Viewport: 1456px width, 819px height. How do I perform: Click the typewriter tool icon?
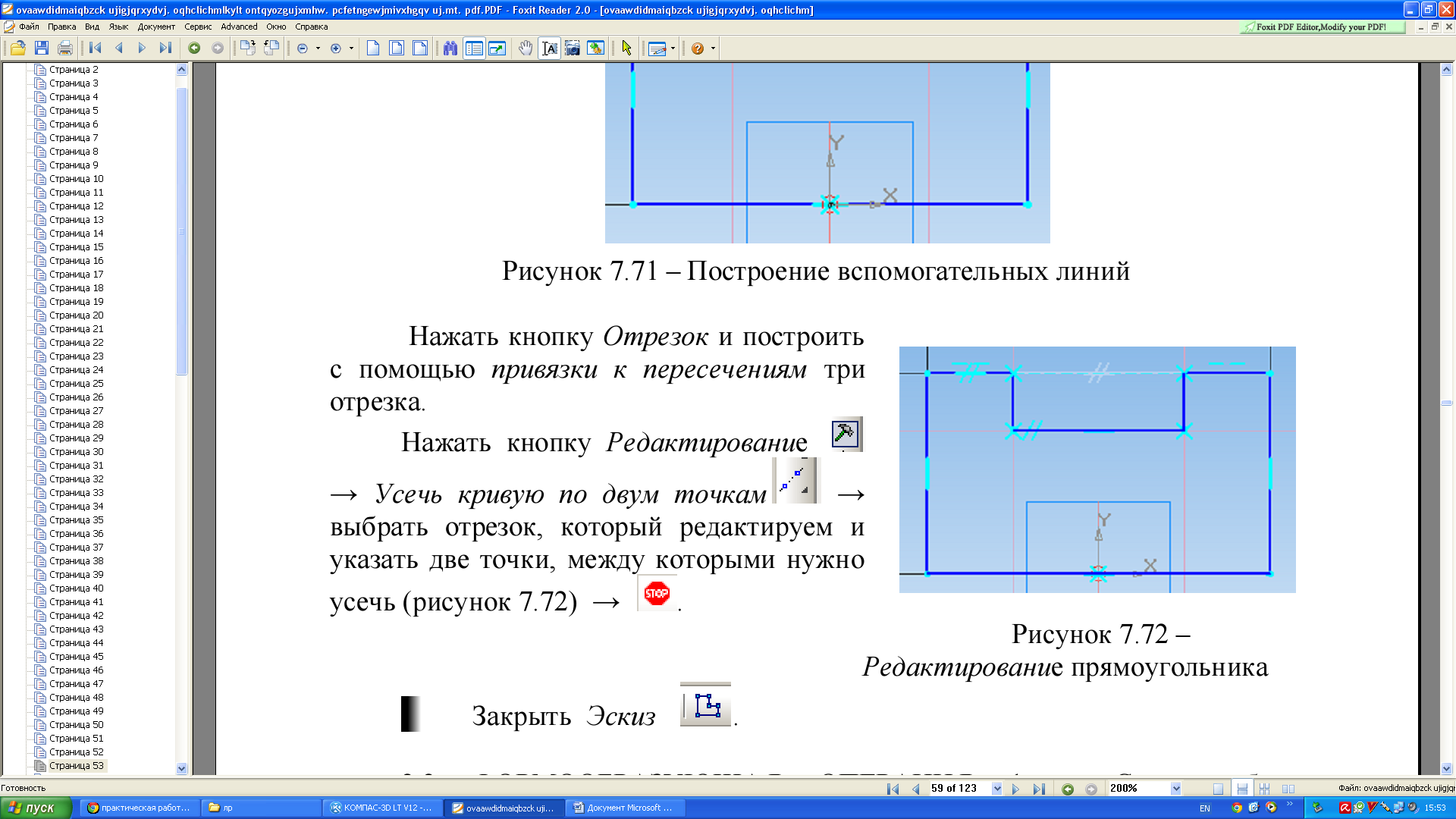657,49
